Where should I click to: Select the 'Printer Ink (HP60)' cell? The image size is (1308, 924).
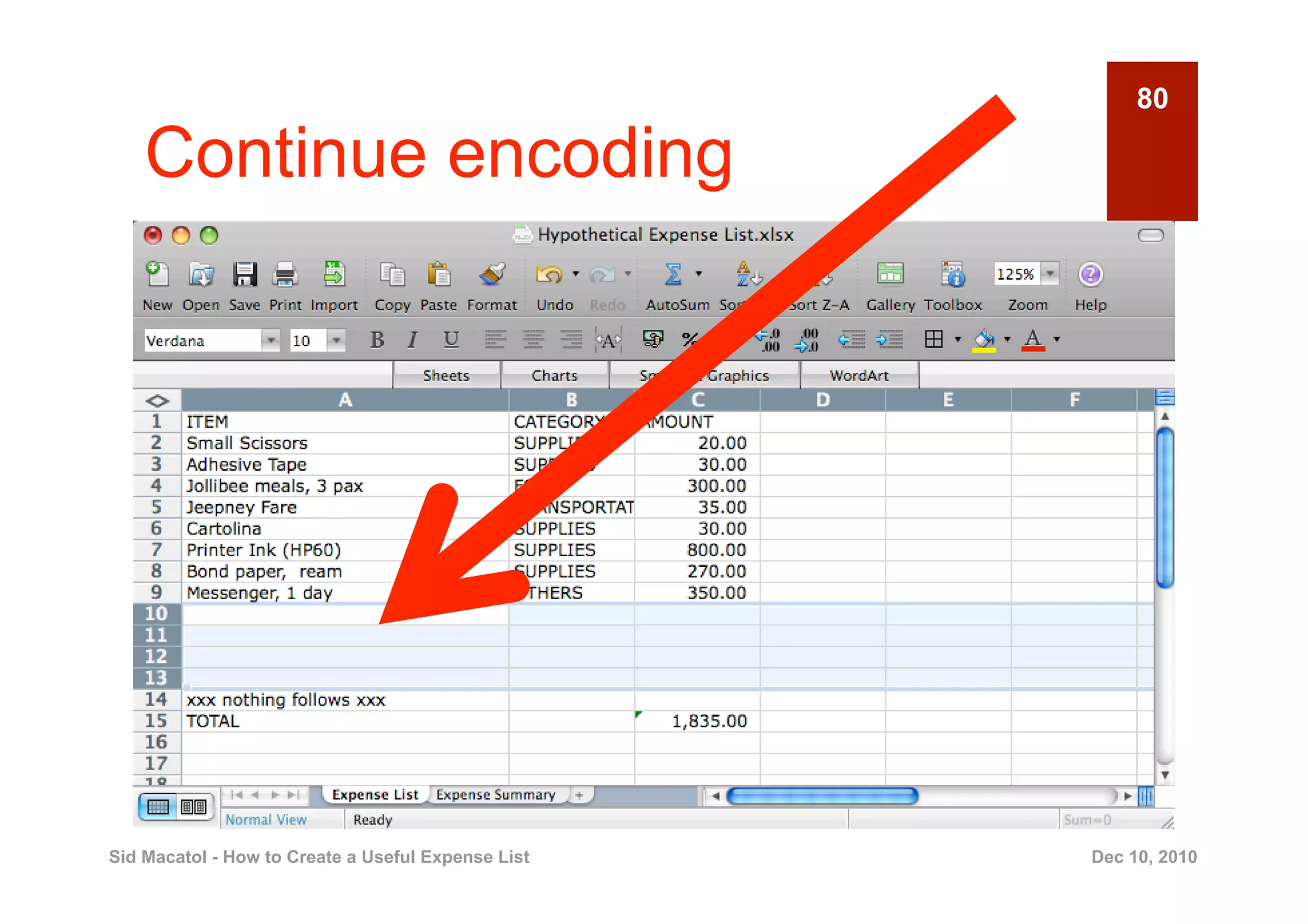pyautogui.click(x=346, y=550)
